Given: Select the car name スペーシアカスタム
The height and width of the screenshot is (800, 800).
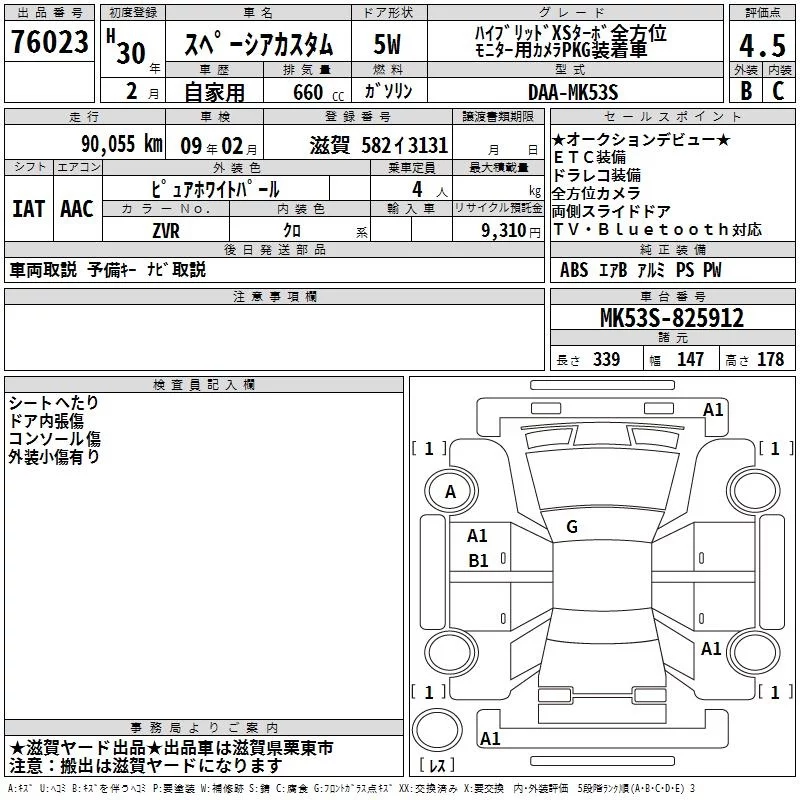Looking at the screenshot, I should (x=258, y=44).
